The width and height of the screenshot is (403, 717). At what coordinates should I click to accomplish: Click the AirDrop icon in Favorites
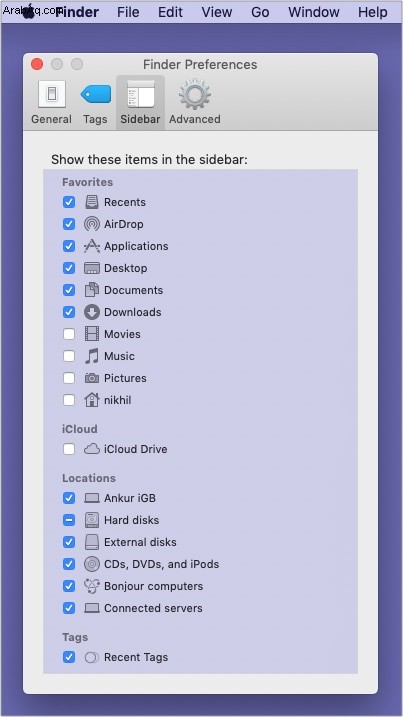pos(92,224)
